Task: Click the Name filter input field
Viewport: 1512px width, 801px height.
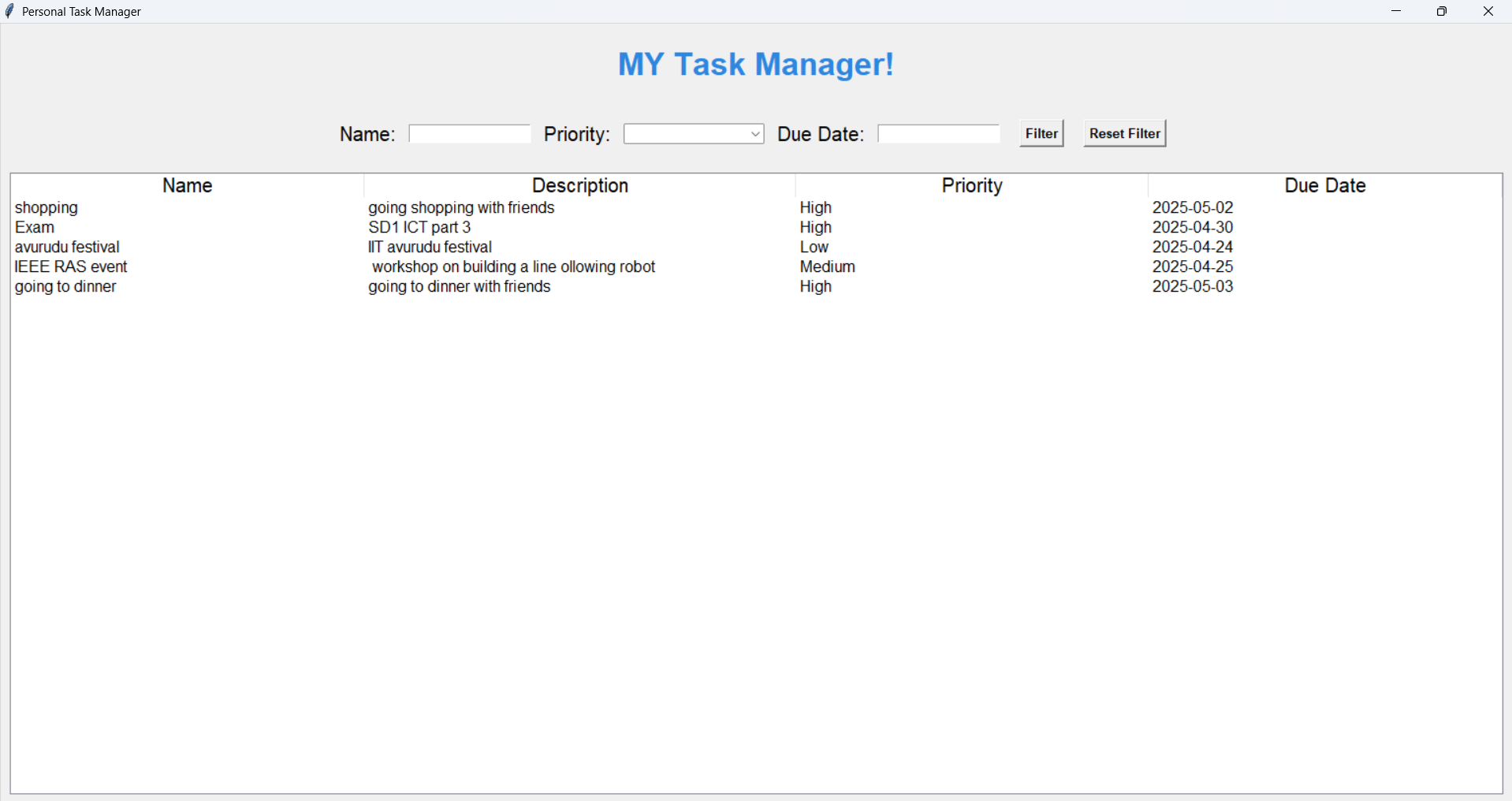Action: pyautogui.click(x=469, y=134)
